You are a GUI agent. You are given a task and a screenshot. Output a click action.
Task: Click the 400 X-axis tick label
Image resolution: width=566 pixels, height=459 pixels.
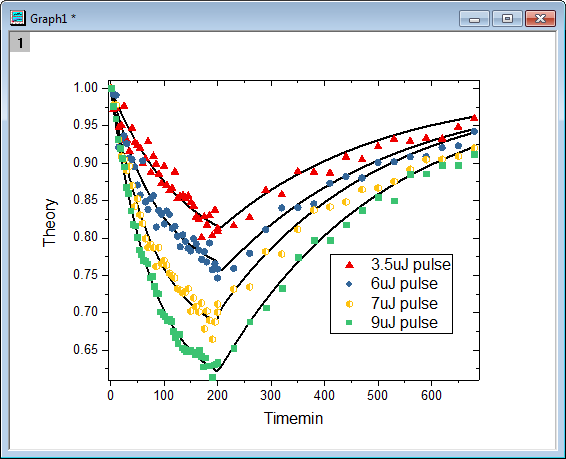click(x=324, y=396)
